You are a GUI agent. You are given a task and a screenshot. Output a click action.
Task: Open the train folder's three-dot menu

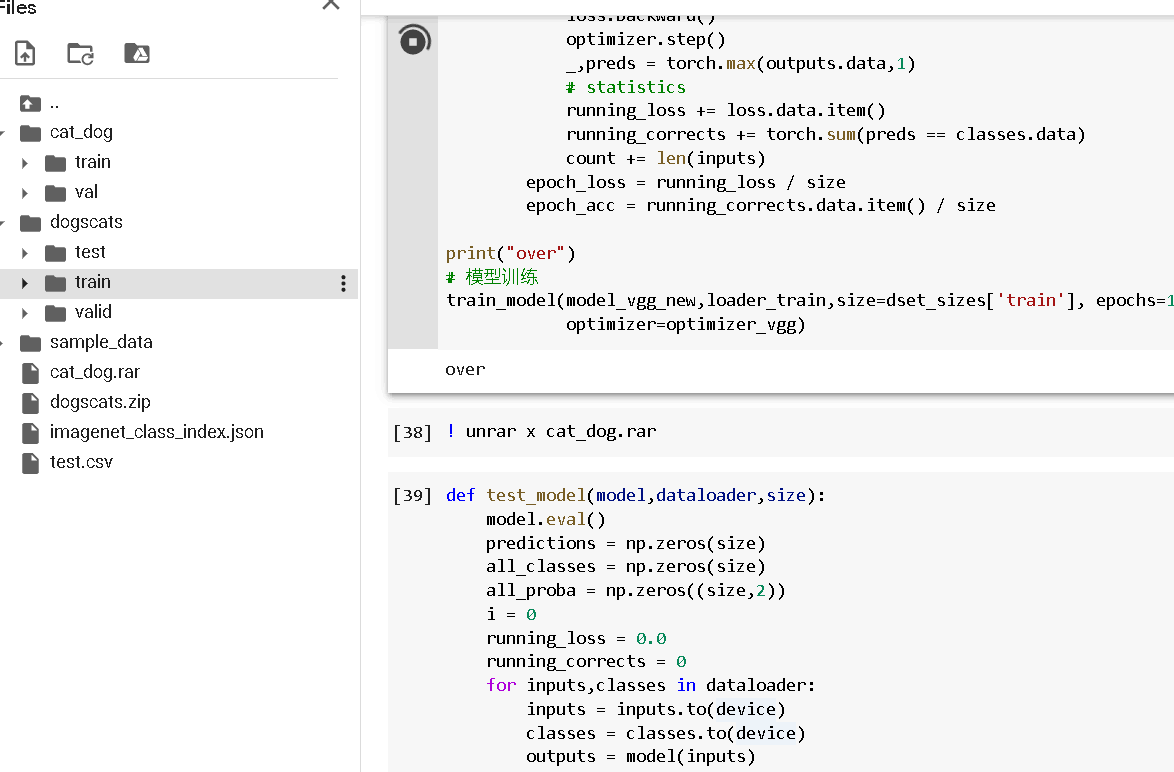[x=343, y=283]
